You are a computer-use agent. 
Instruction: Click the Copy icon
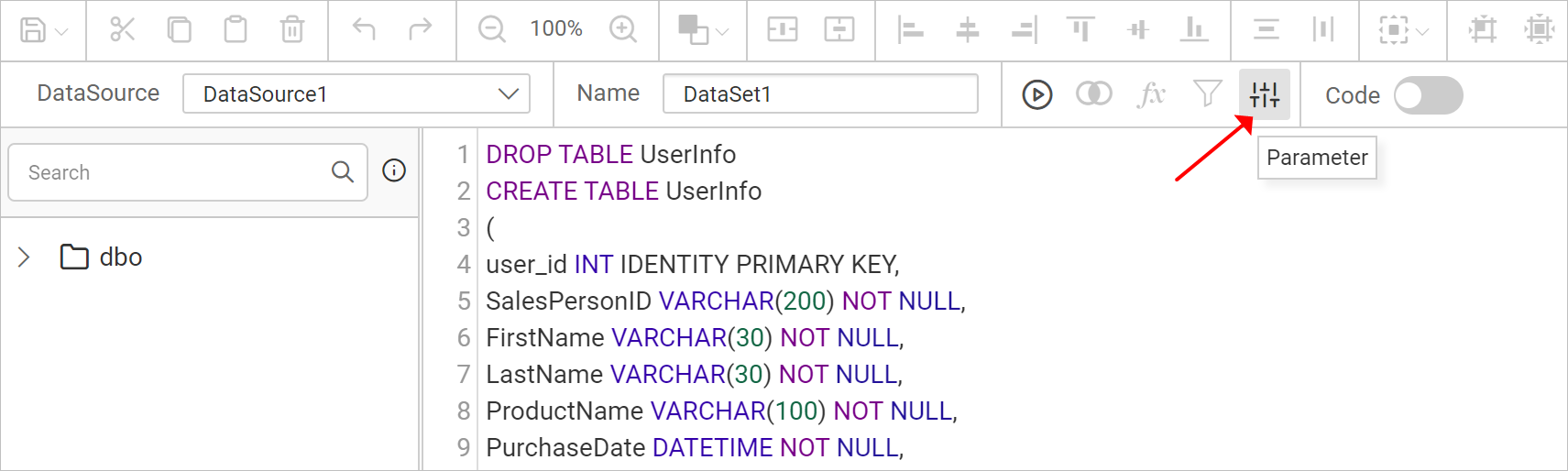(x=179, y=29)
